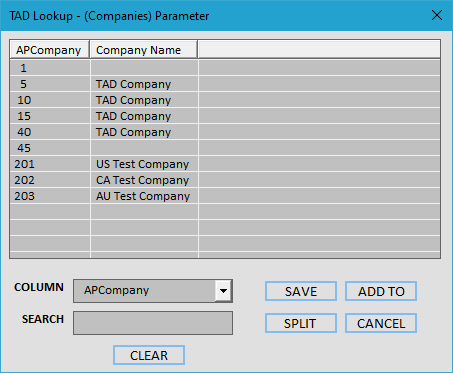Select the APCompany combo box field
The height and width of the screenshot is (373, 453).
(153, 291)
